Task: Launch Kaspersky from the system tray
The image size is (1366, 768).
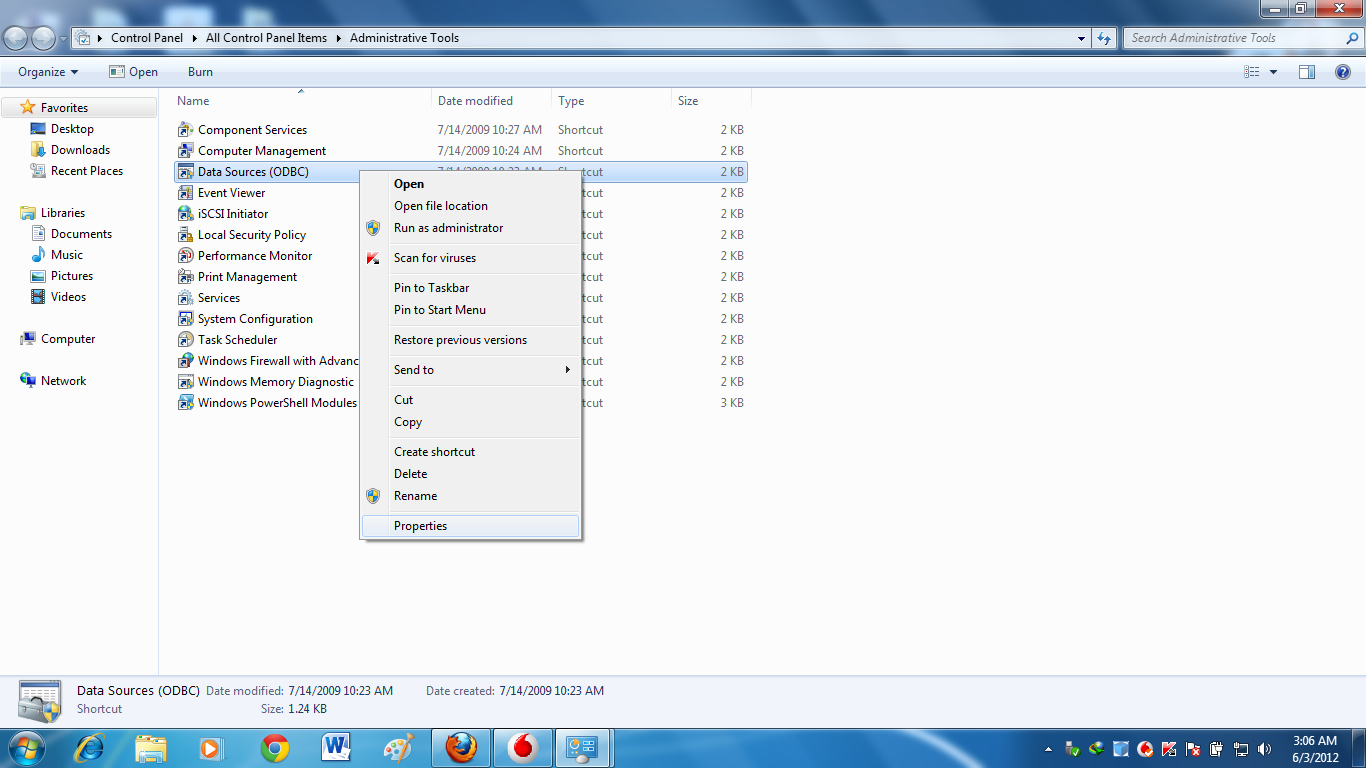Action: tap(1168, 749)
